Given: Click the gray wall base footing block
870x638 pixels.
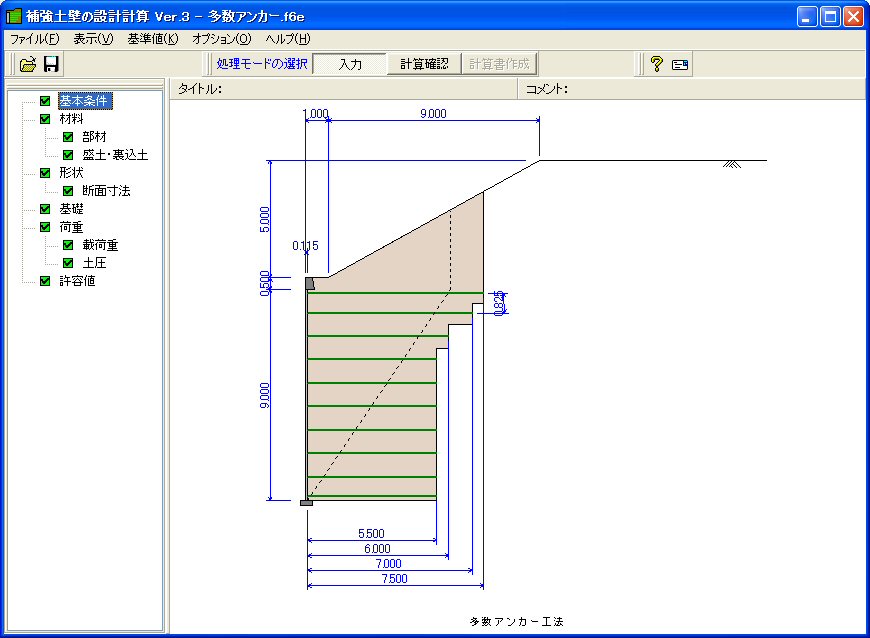Looking at the screenshot, I should tap(306, 503).
